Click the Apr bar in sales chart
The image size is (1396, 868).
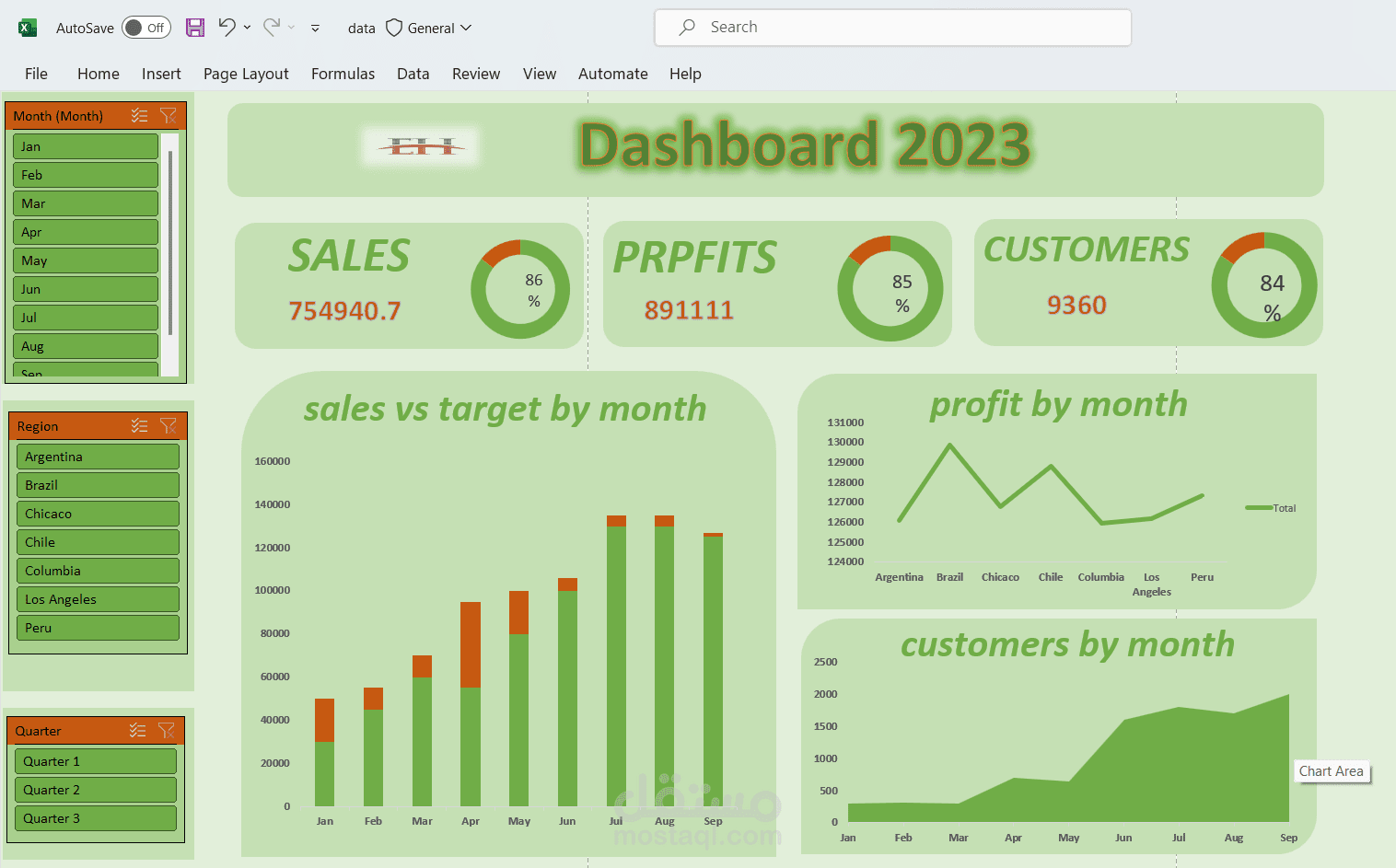point(471,704)
